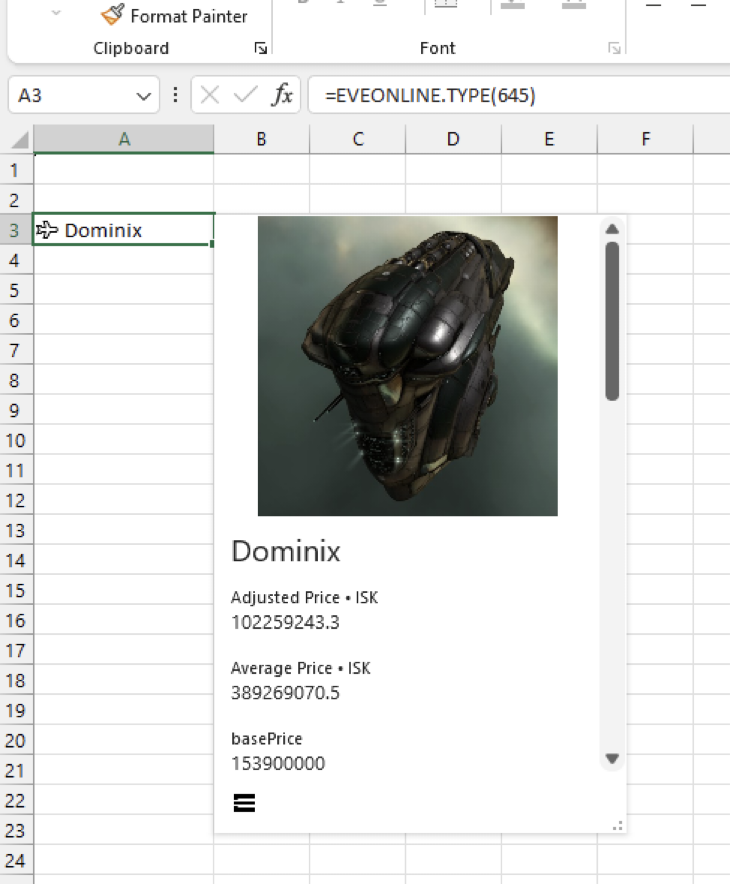Click the Adjusted Price • ISK label
The width and height of the screenshot is (730, 884).
point(304,598)
